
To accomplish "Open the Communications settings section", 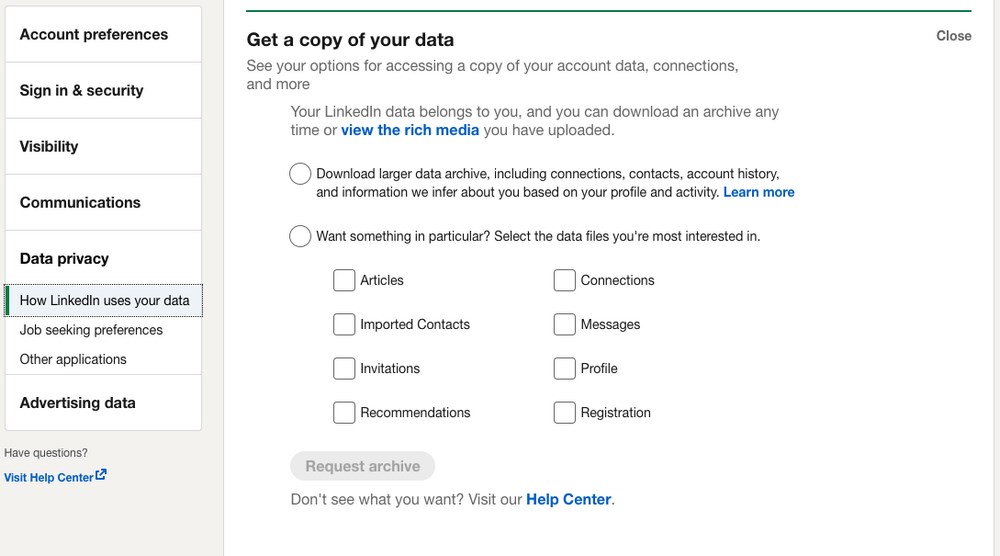I will point(103,203).
